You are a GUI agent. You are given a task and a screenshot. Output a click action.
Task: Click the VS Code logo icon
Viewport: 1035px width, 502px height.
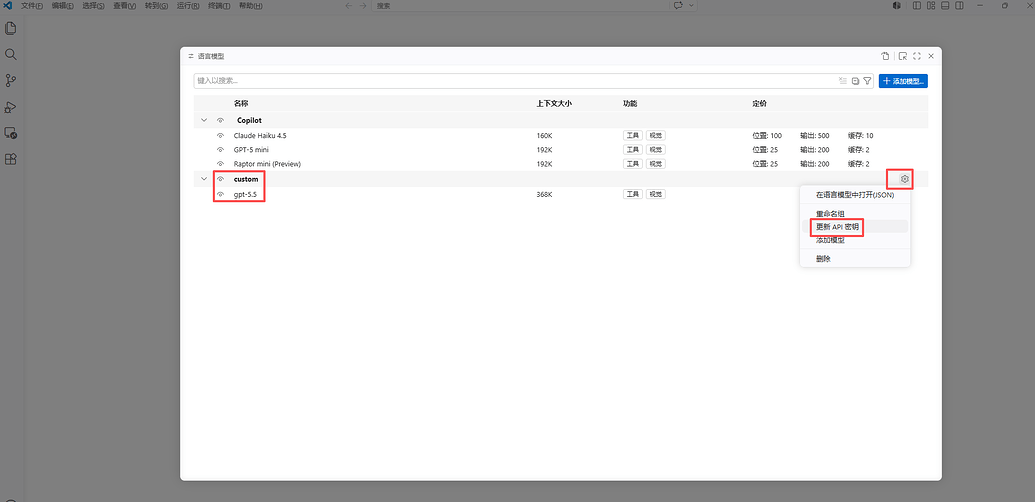pos(8,5)
